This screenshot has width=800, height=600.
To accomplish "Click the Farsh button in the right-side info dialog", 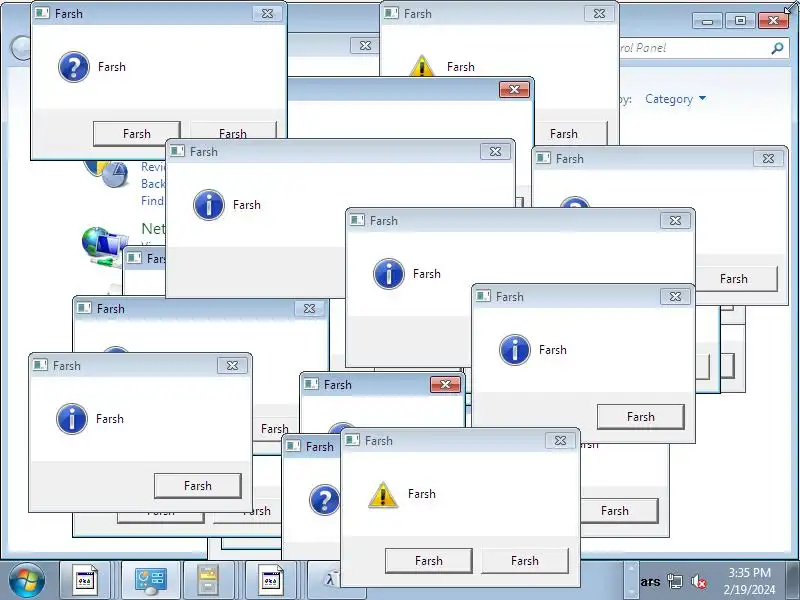I will pos(641,417).
